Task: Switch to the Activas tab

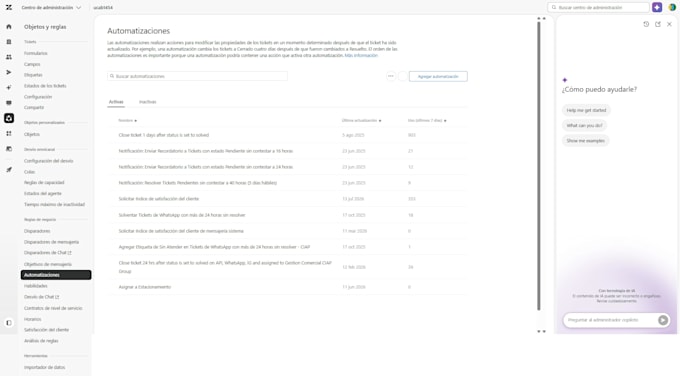Action: 116,102
